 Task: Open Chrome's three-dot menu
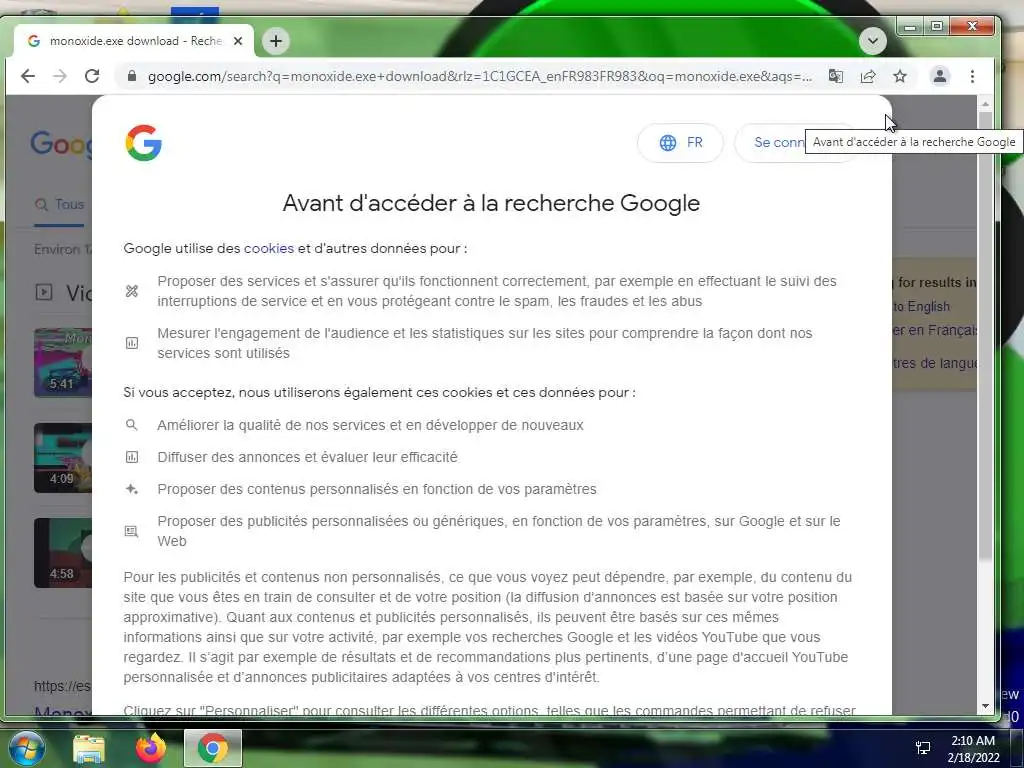[x=972, y=76]
